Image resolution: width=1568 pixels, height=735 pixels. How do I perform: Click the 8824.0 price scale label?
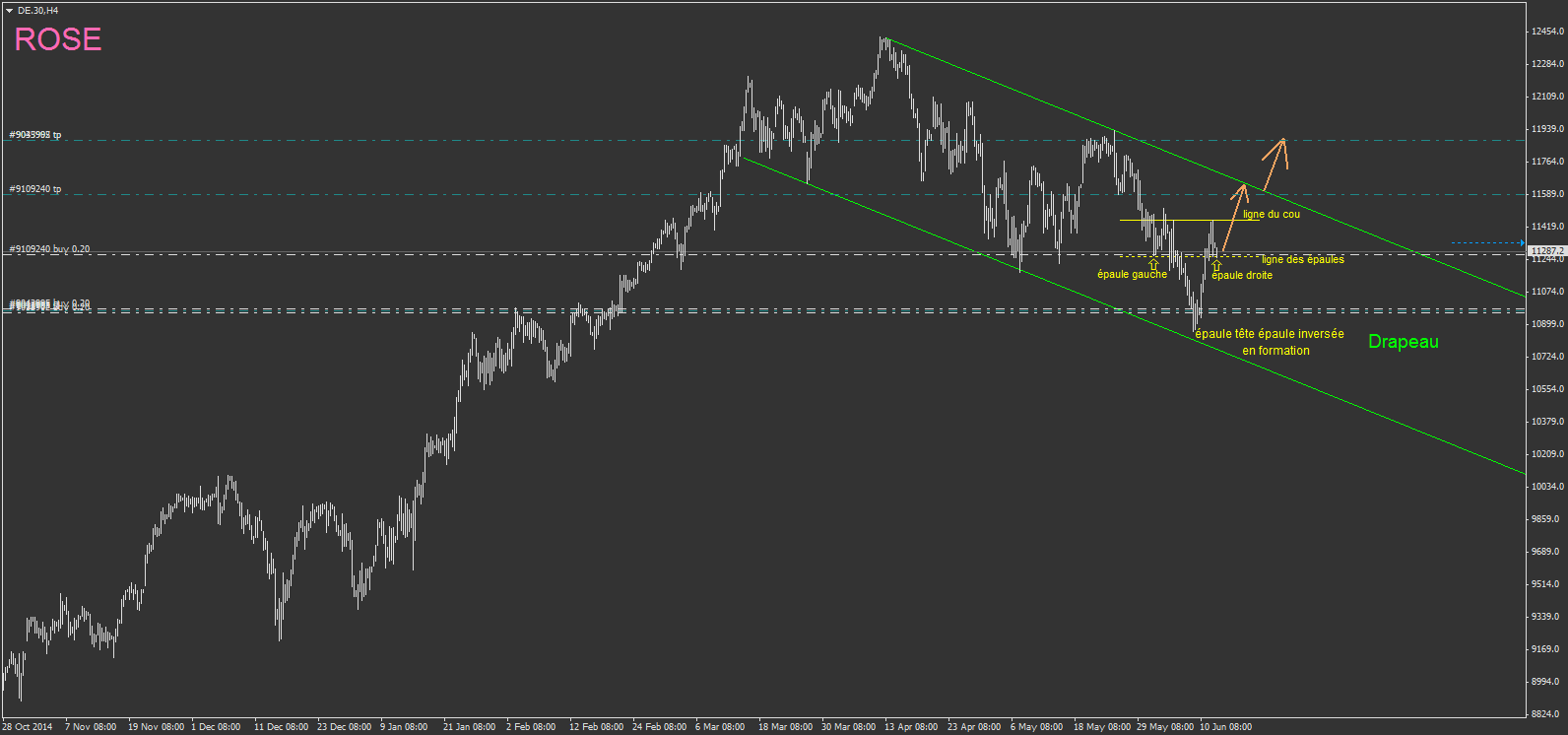click(x=1547, y=714)
